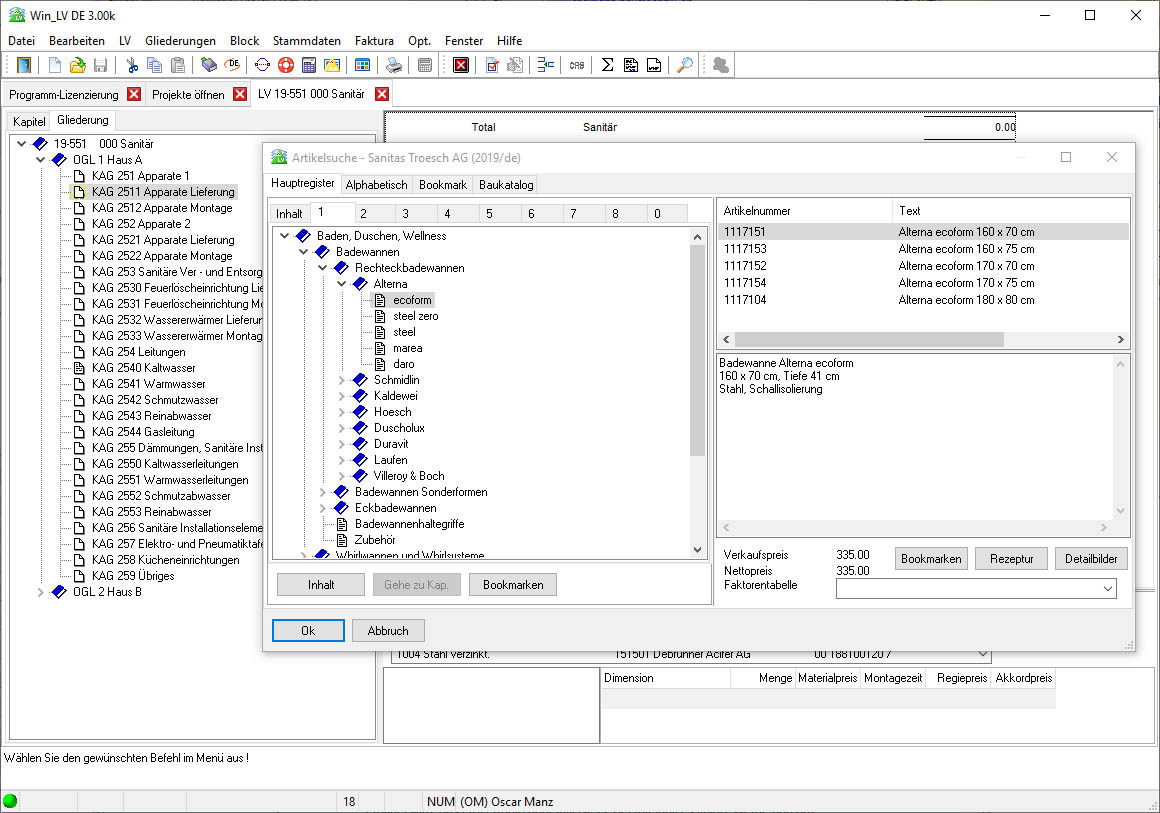The image size is (1160, 813).
Task: Click the Rezeptur button
Action: click(x=1011, y=559)
